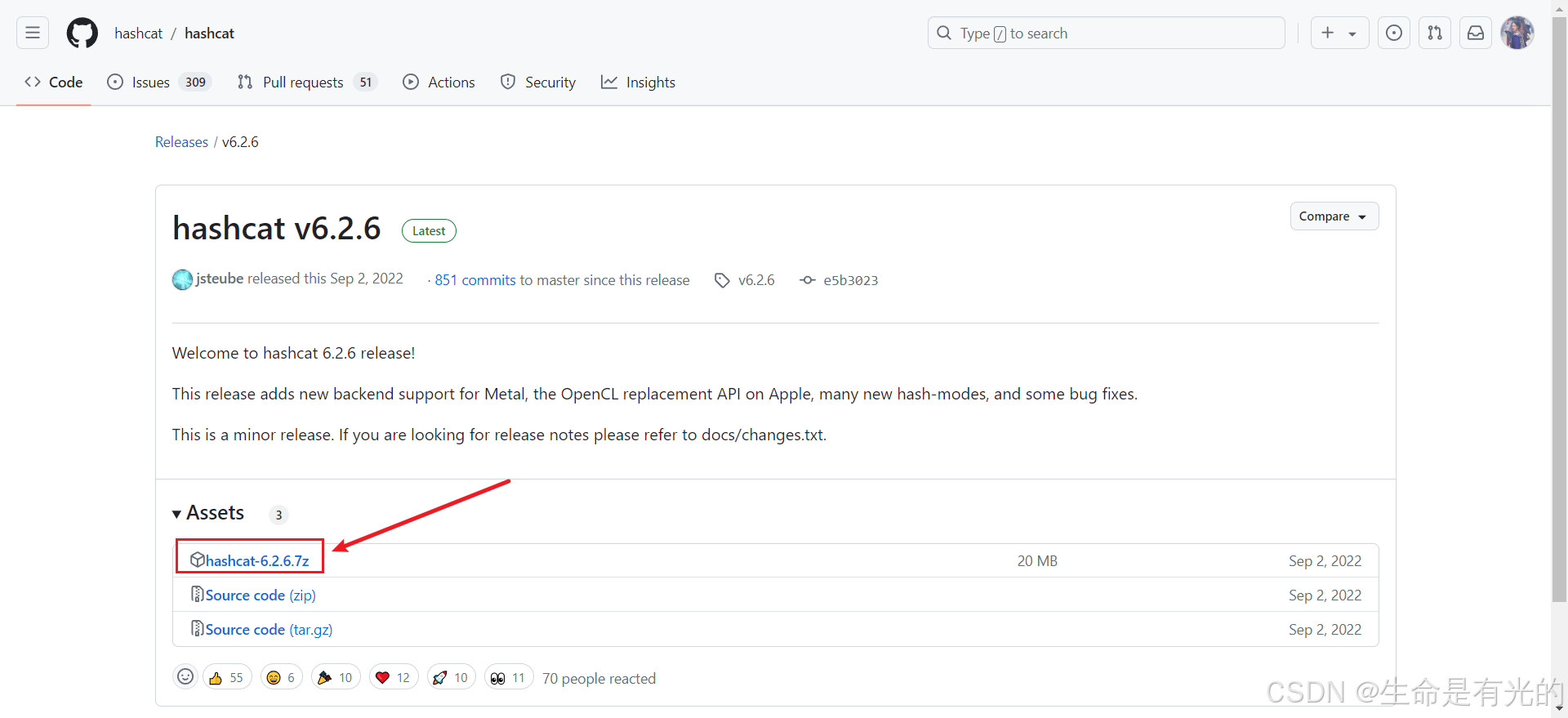This screenshot has width=1568, height=718.
Task: Switch to the Issues tab
Action: coord(159,82)
